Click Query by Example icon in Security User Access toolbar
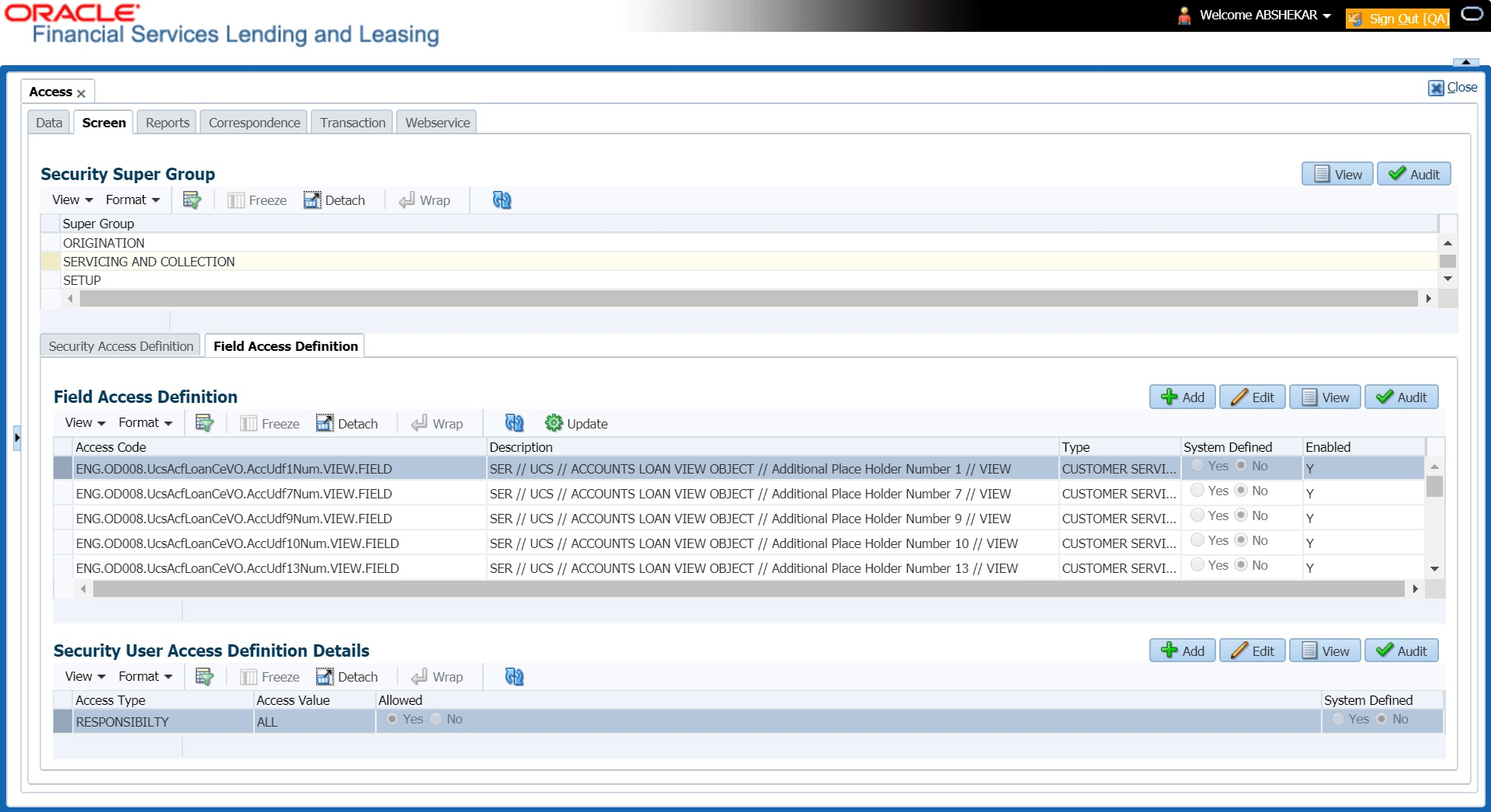1491x812 pixels. click(x=204, y=677)
